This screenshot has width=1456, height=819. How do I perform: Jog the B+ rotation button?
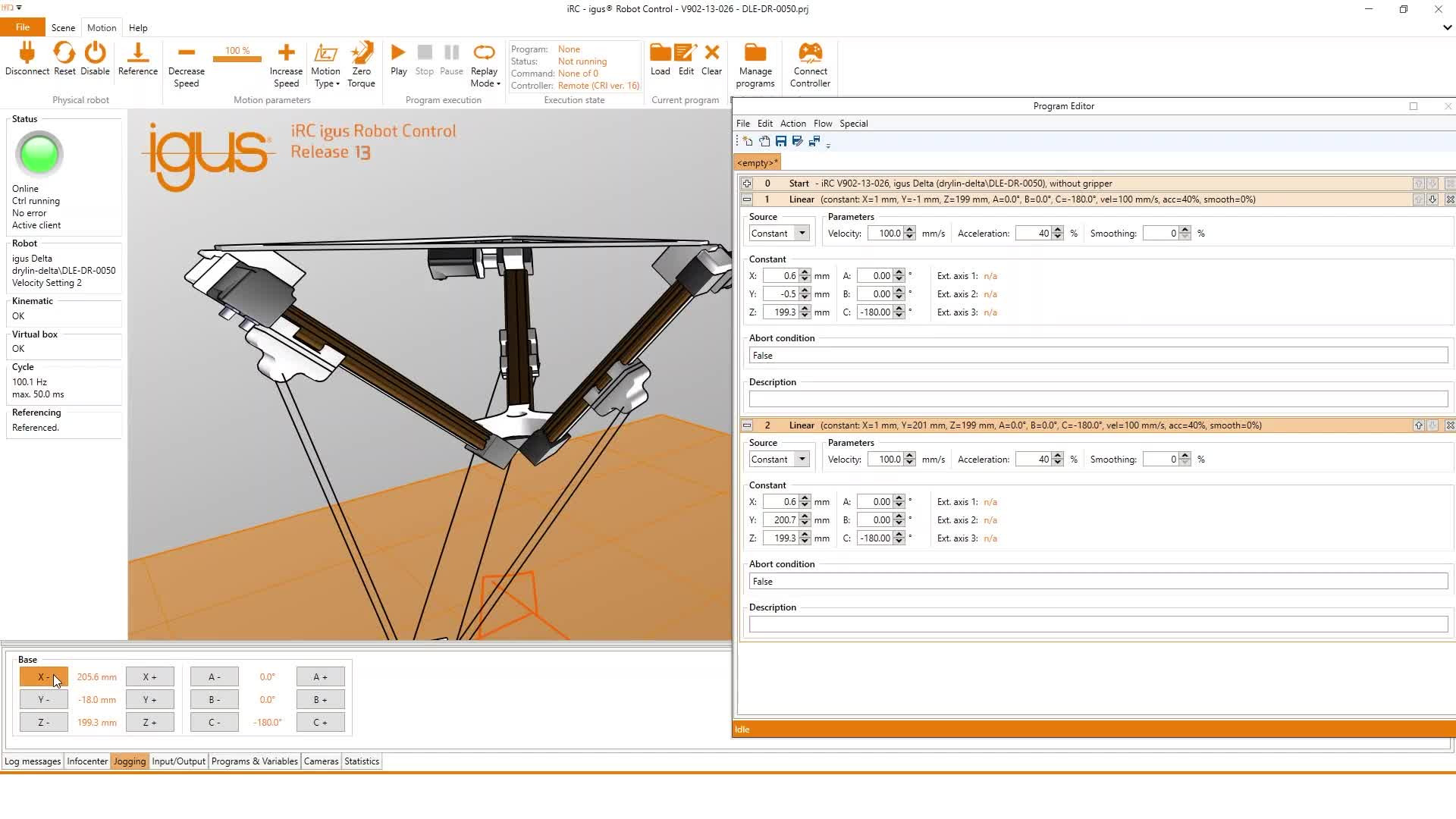[321, 700]
